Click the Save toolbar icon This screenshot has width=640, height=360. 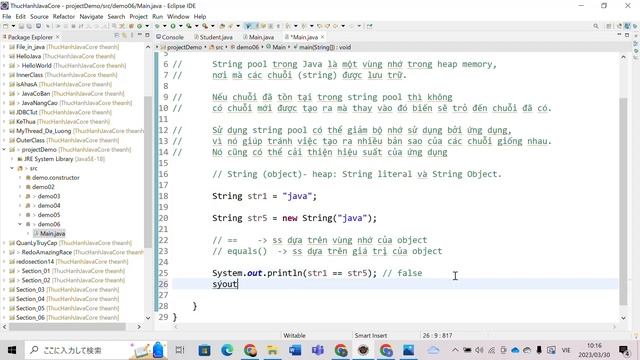21,26
